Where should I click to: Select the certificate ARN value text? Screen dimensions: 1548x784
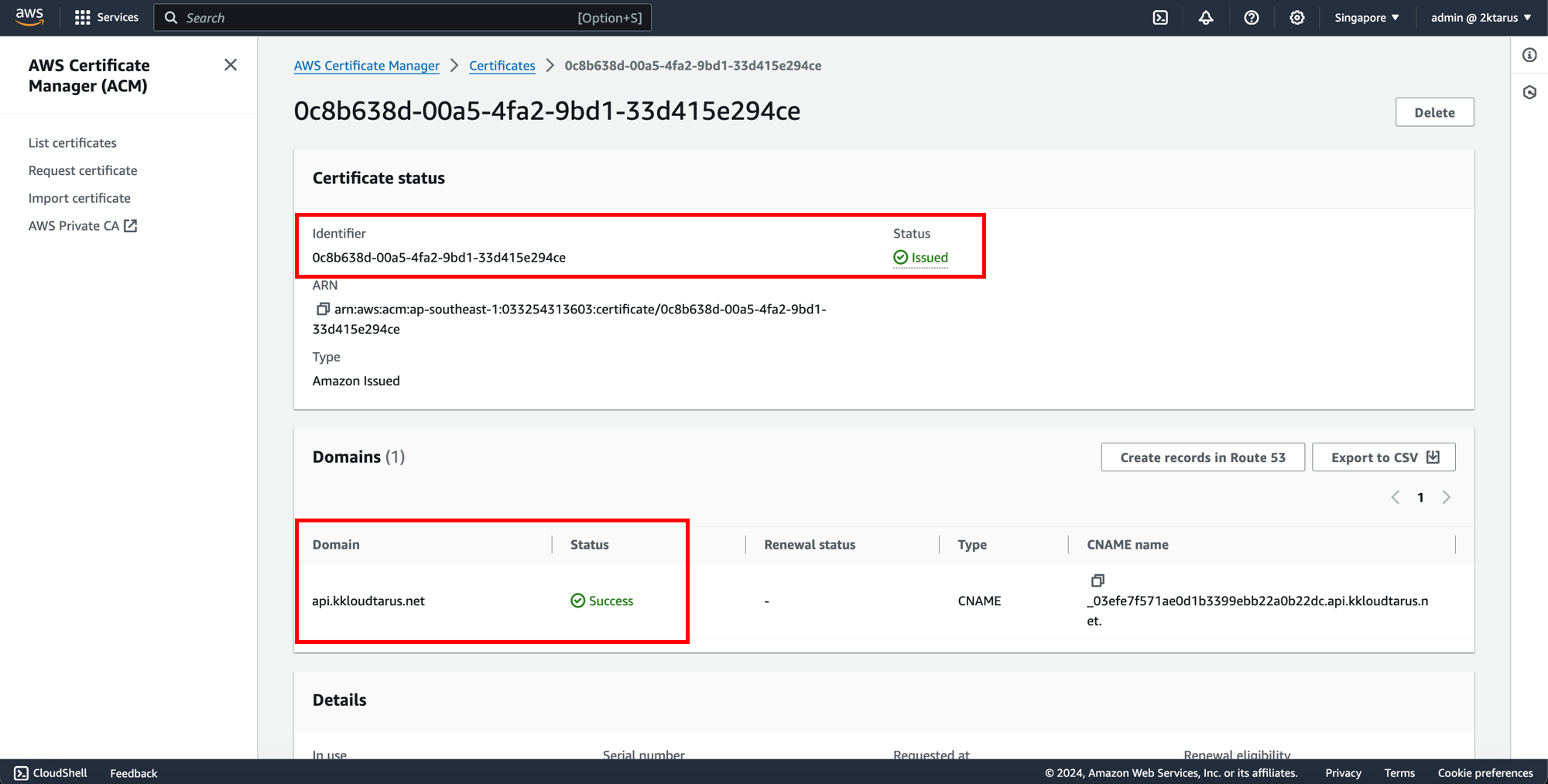point(569,319)
